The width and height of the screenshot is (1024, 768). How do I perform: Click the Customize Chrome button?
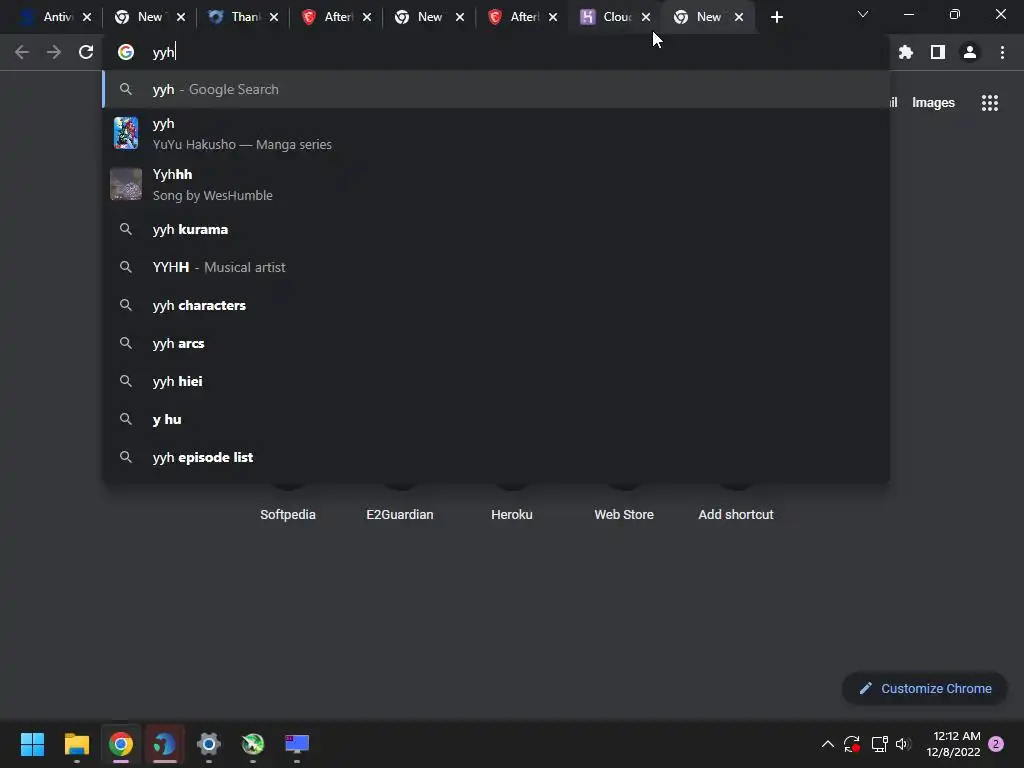coord(925,688)
